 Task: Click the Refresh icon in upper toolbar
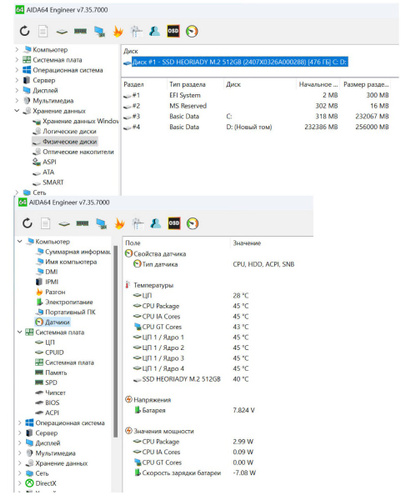(x=24, y=31)
